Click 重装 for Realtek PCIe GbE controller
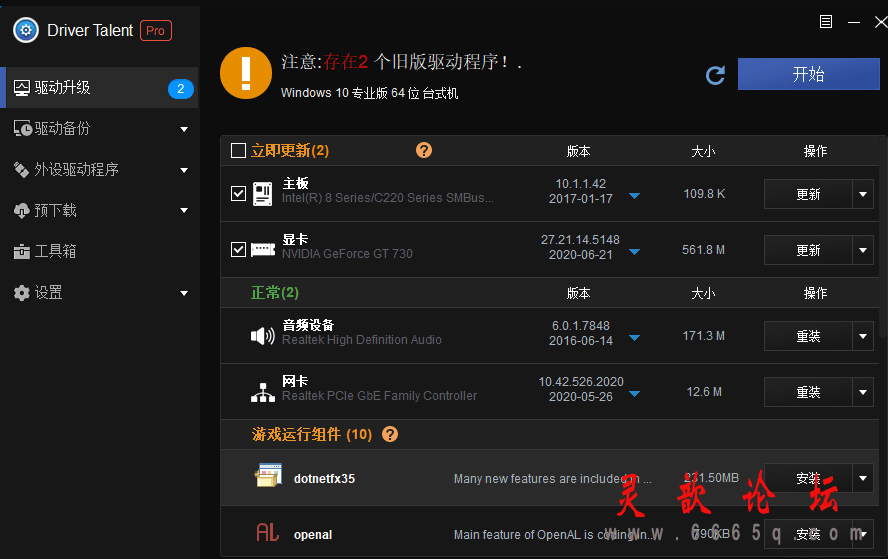Image resolution: width=888 pixels, height=559 pixels. (x=808, y=392)
